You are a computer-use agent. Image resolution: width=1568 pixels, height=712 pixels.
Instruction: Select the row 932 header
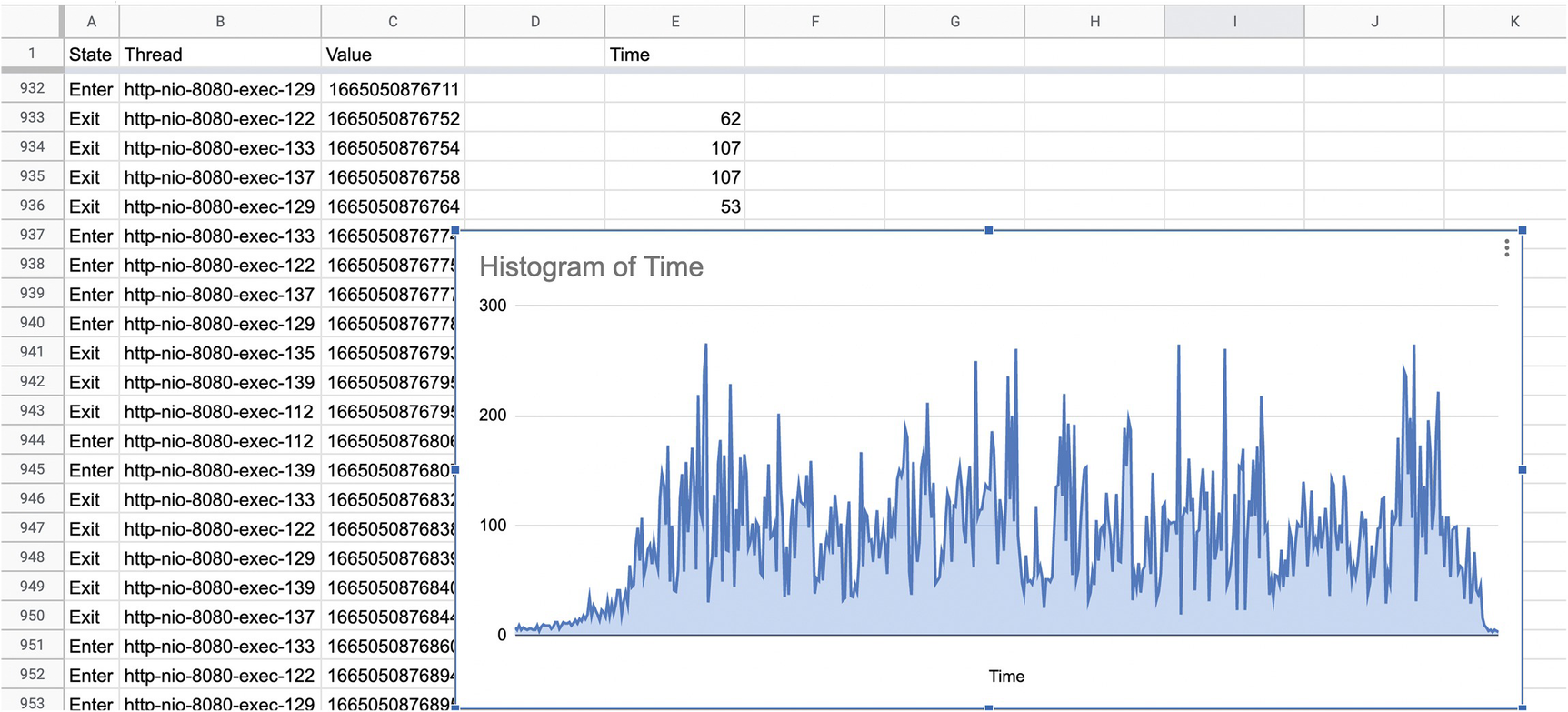click(x=32, y=88)
